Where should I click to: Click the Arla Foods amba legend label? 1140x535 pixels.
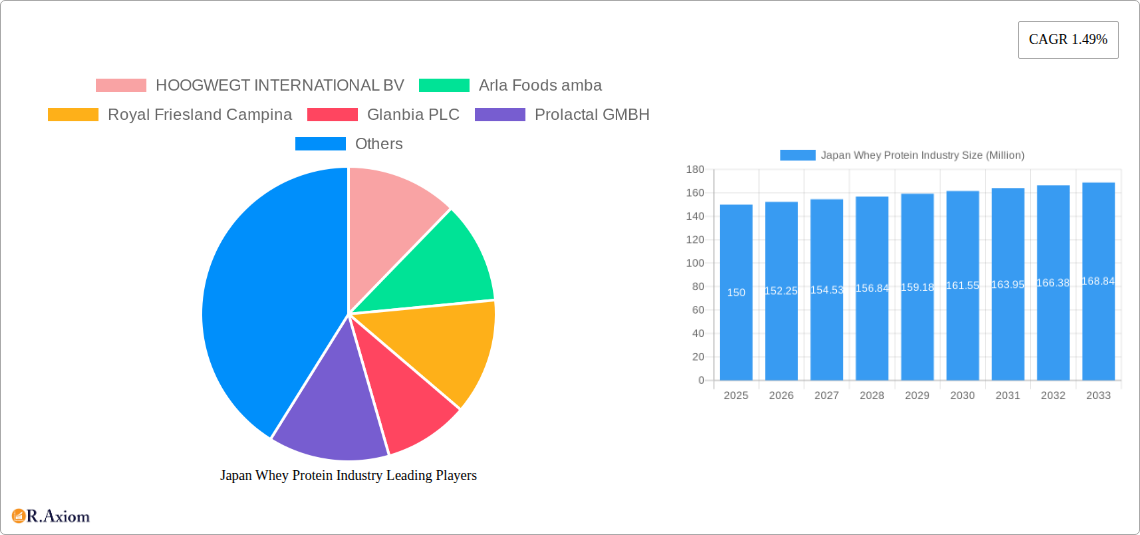point(540,86)
